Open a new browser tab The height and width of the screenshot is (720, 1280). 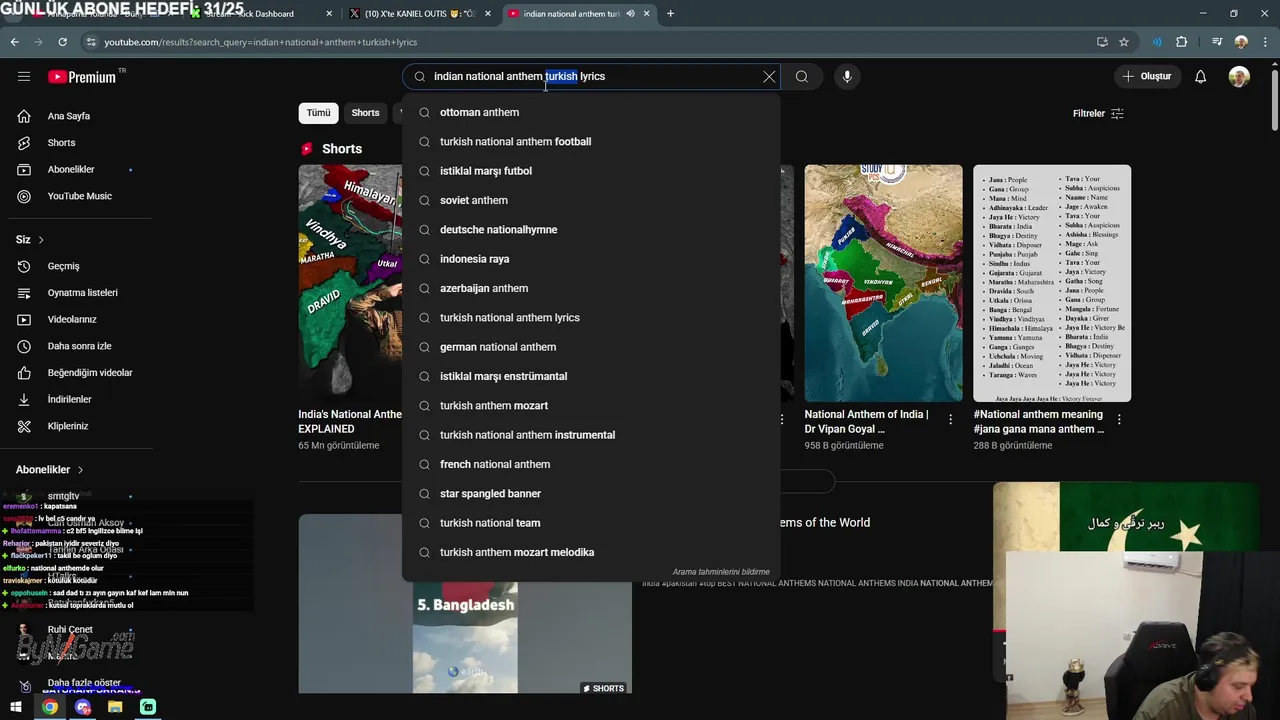click(x=670, y=14)
